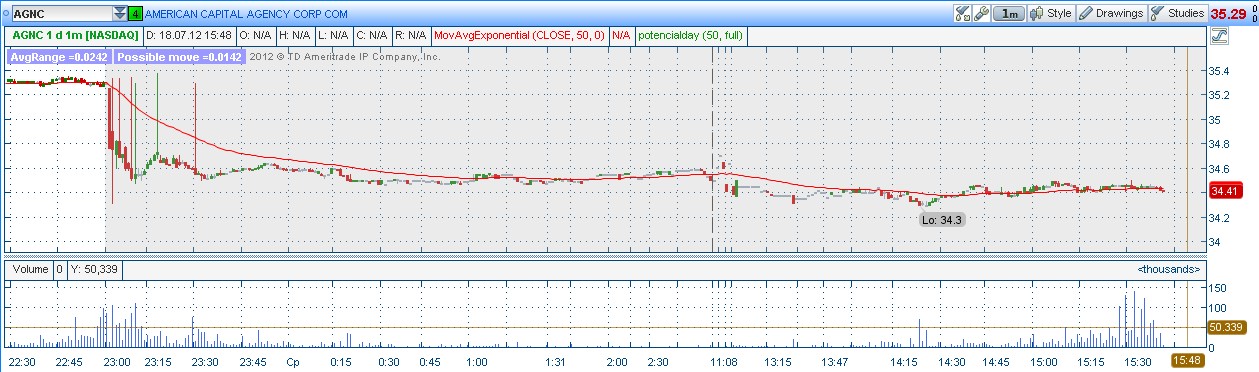Click AMERICAN CAPITAL AGENCY CORP COM title

pyautogui.click(x=247, y=15)
